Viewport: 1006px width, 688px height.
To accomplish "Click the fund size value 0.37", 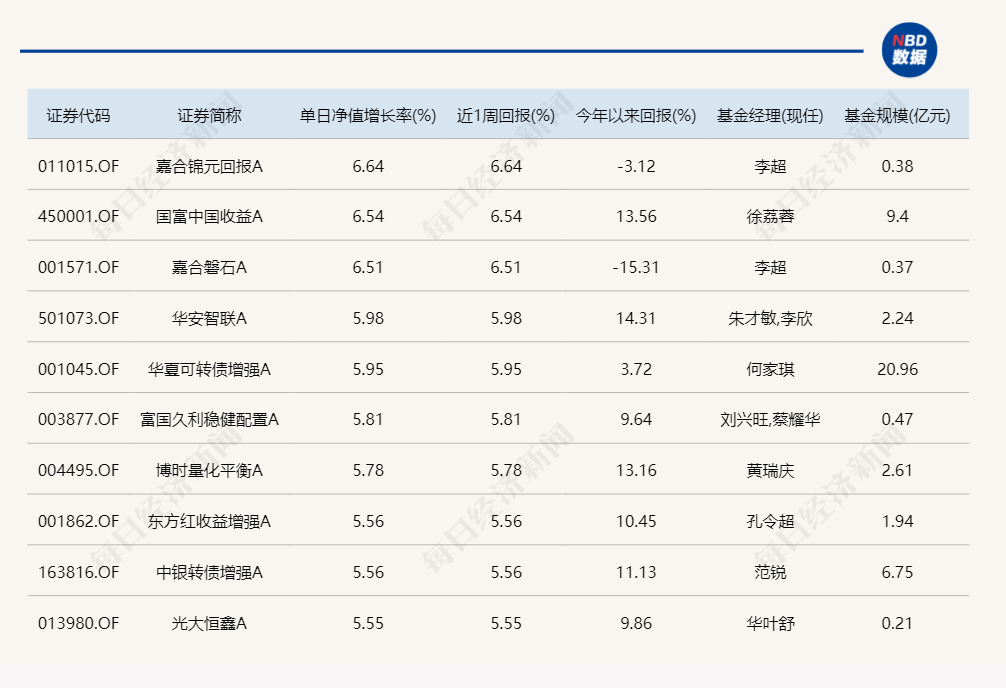I will 897,267.
